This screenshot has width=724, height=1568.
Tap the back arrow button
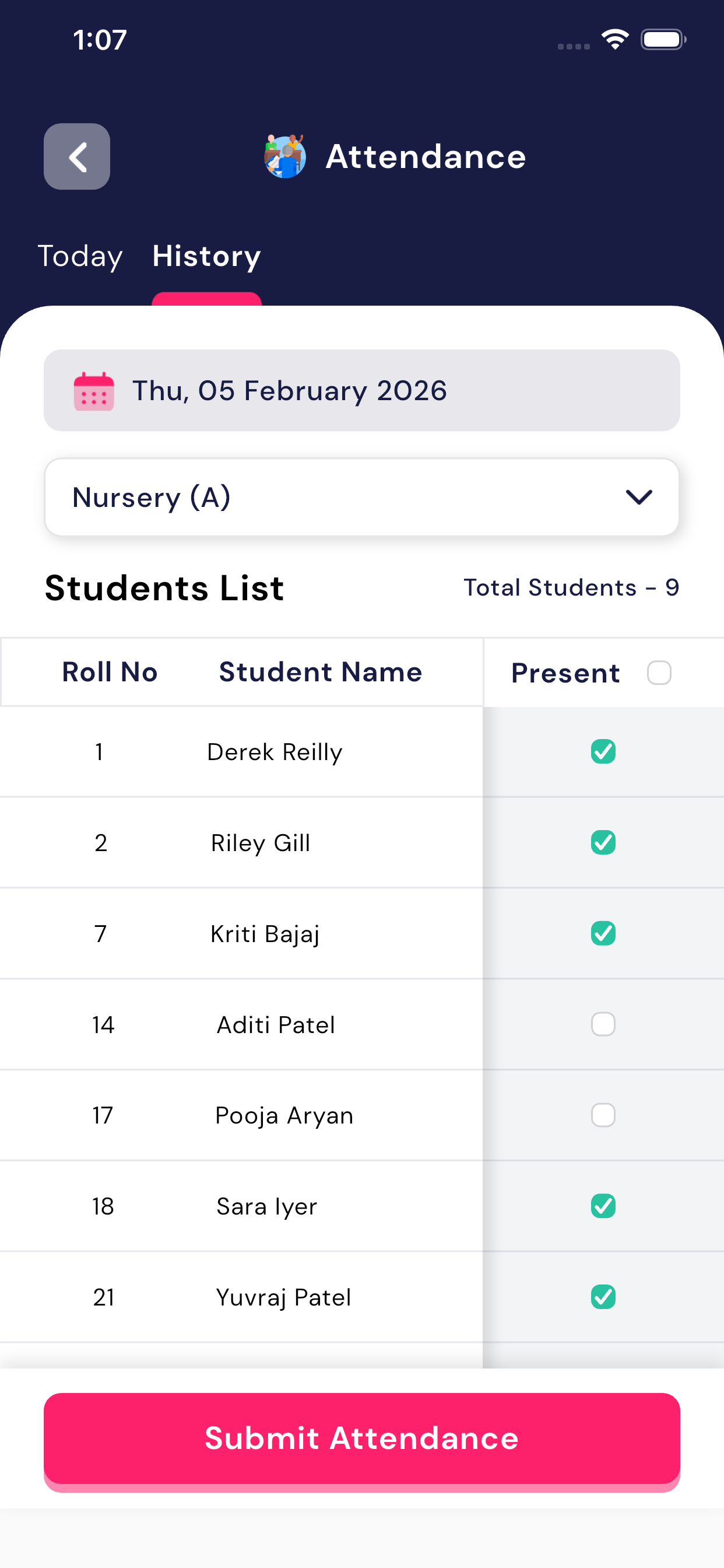pos(77,156)
